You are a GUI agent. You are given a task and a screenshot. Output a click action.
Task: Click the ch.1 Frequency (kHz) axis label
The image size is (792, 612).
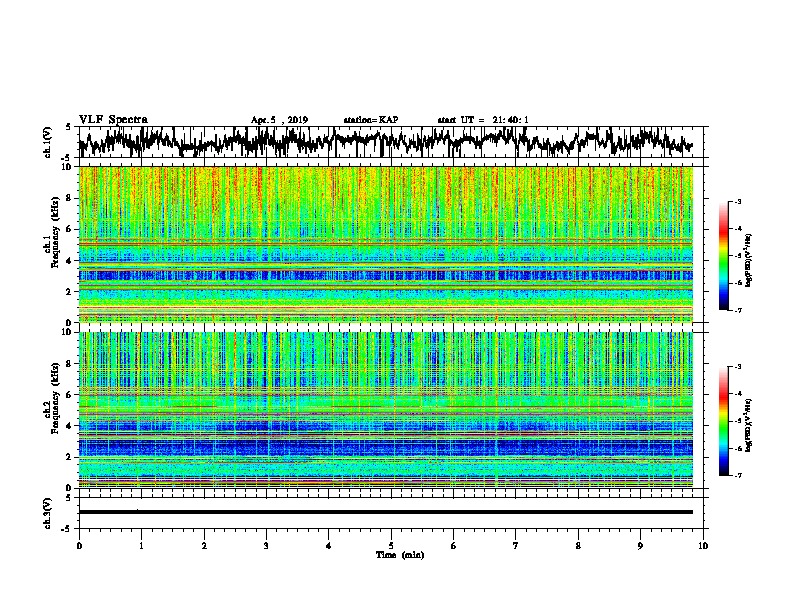coord(52,232)
